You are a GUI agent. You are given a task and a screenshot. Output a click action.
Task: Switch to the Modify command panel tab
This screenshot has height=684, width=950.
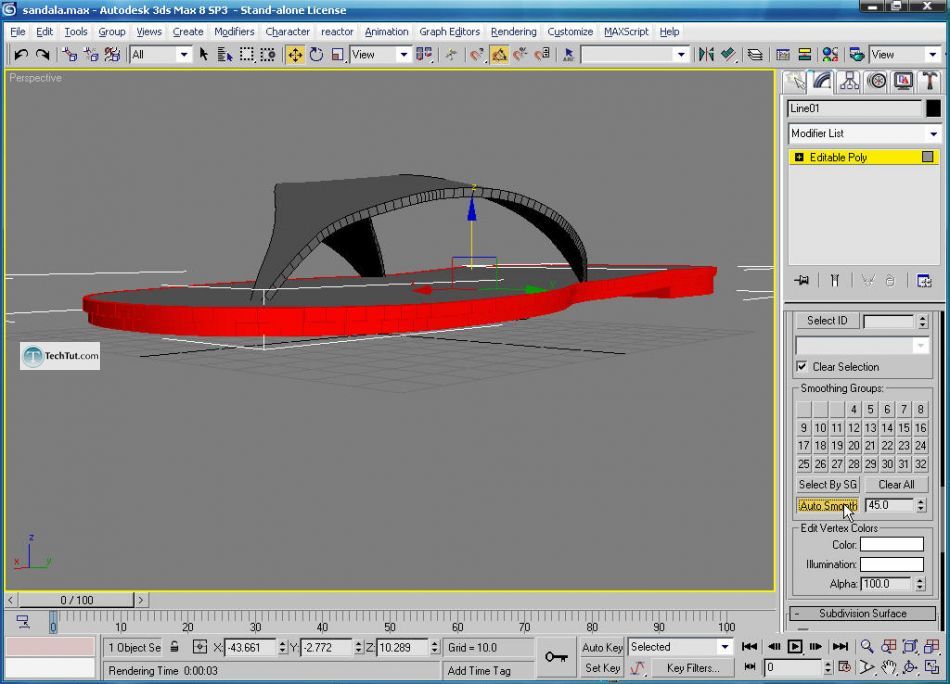[822, 82]
